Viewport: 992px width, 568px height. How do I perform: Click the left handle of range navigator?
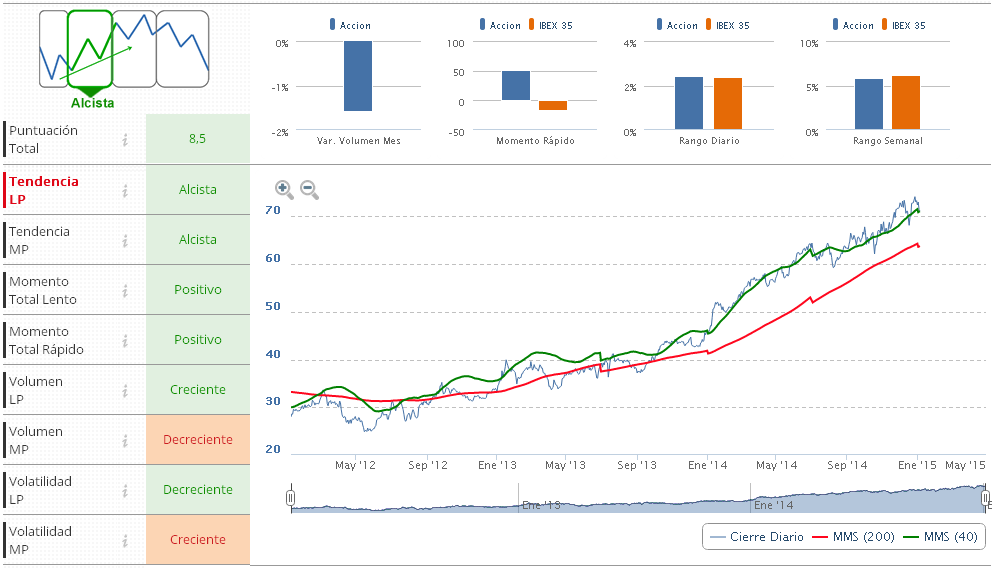pyautogui.click(x=291, y=497)
